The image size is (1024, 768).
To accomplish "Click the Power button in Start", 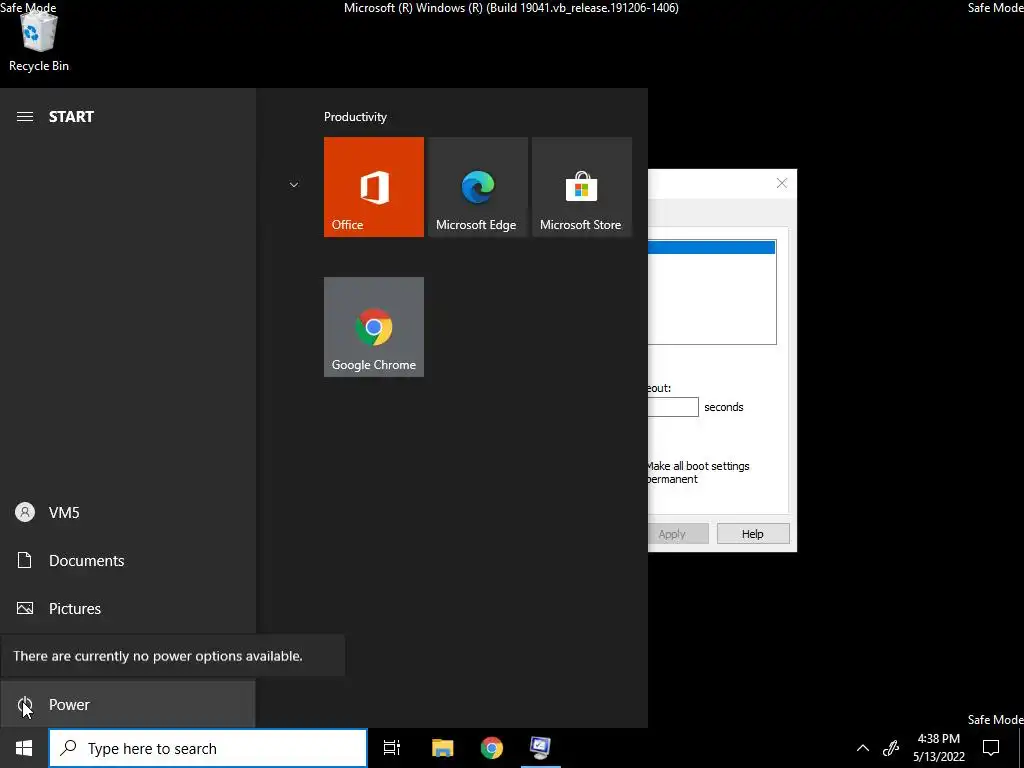I will click(x=127, y=705).
